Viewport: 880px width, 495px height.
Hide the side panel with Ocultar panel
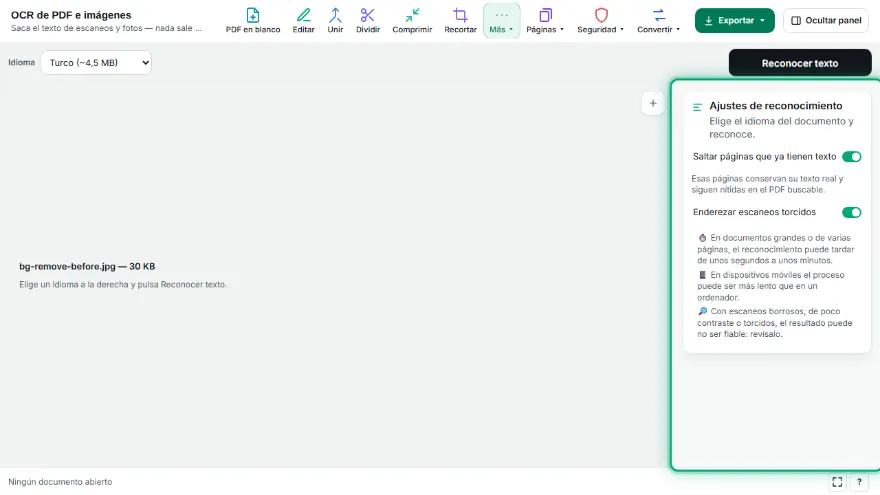coord(826,21)
